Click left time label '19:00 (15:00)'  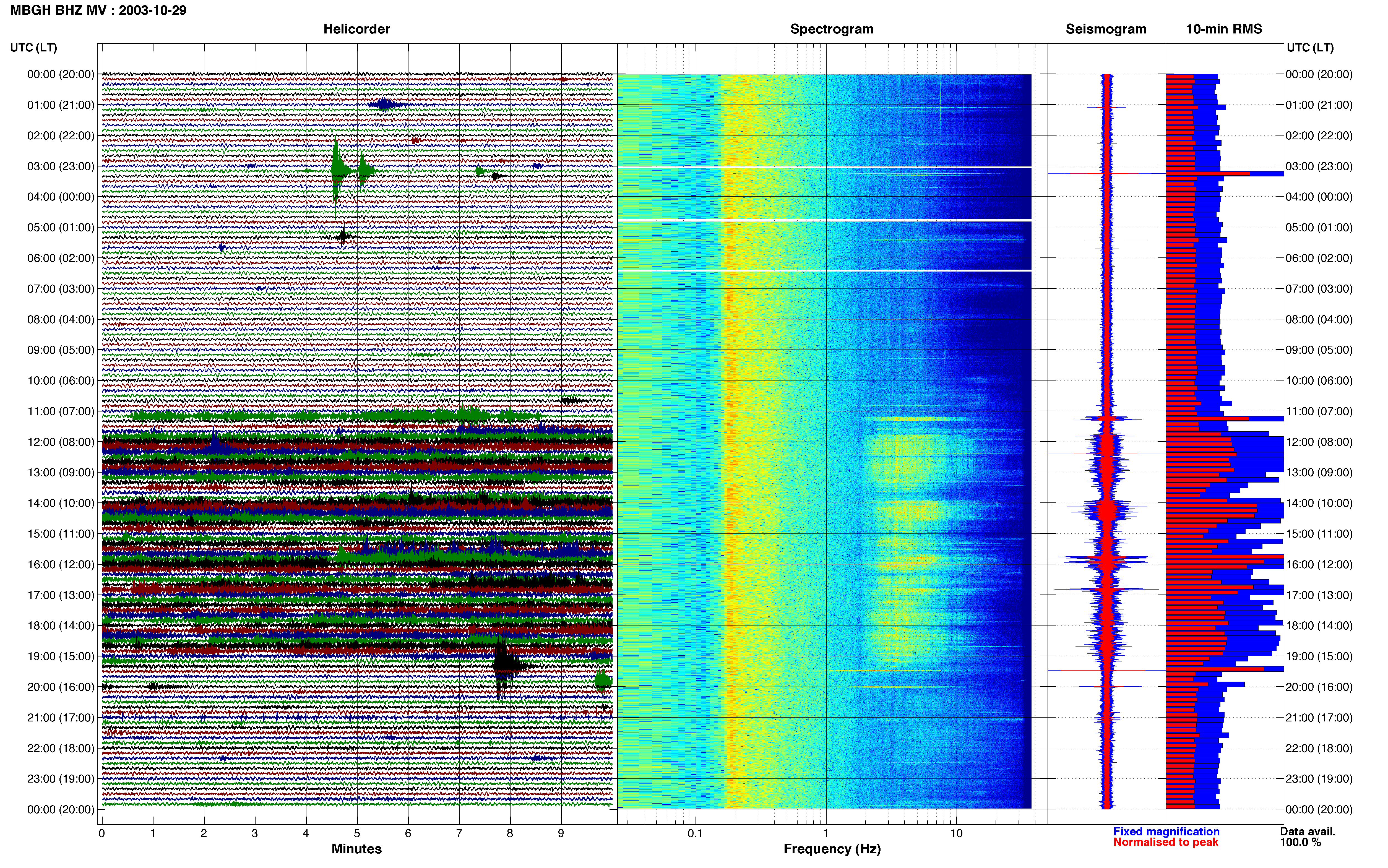point(61,656)
